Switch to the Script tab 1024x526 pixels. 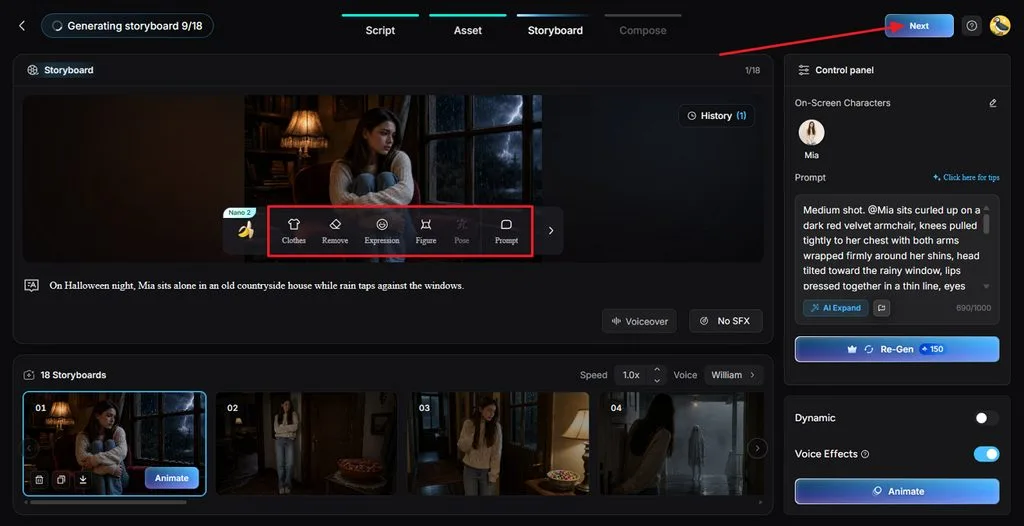(380, 30)
